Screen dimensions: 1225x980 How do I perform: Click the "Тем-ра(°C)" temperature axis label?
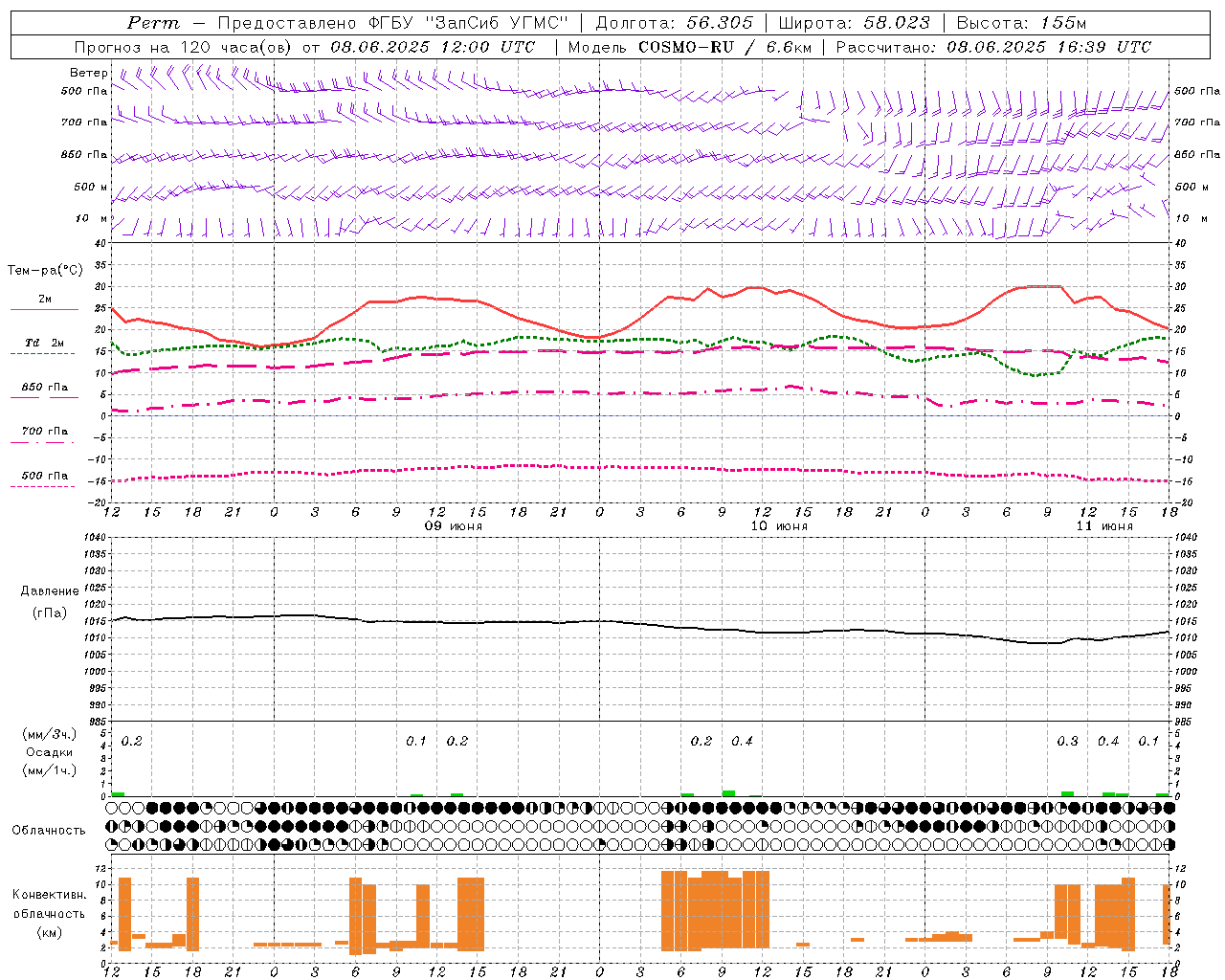(45, 271)
